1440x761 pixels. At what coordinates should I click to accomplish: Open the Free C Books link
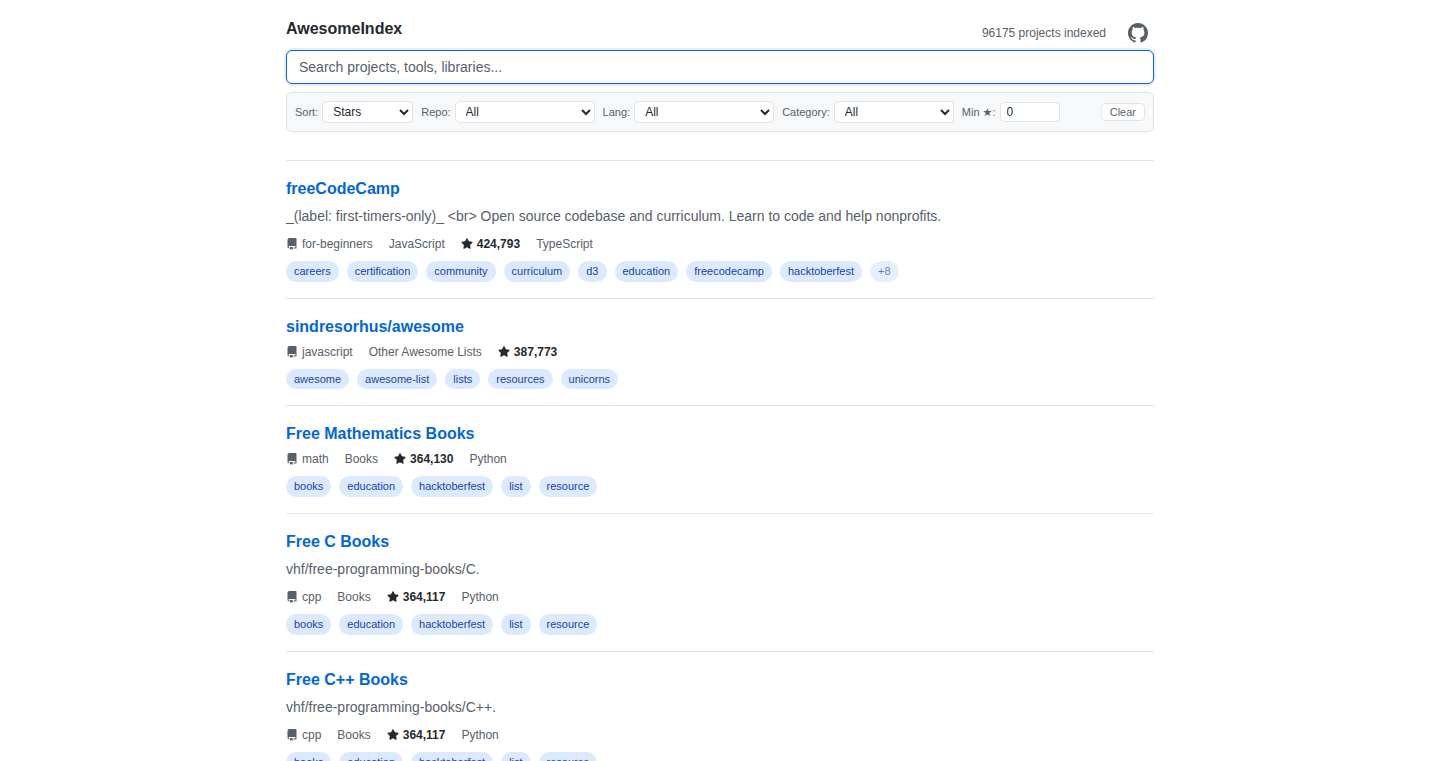tap(337, 541)
